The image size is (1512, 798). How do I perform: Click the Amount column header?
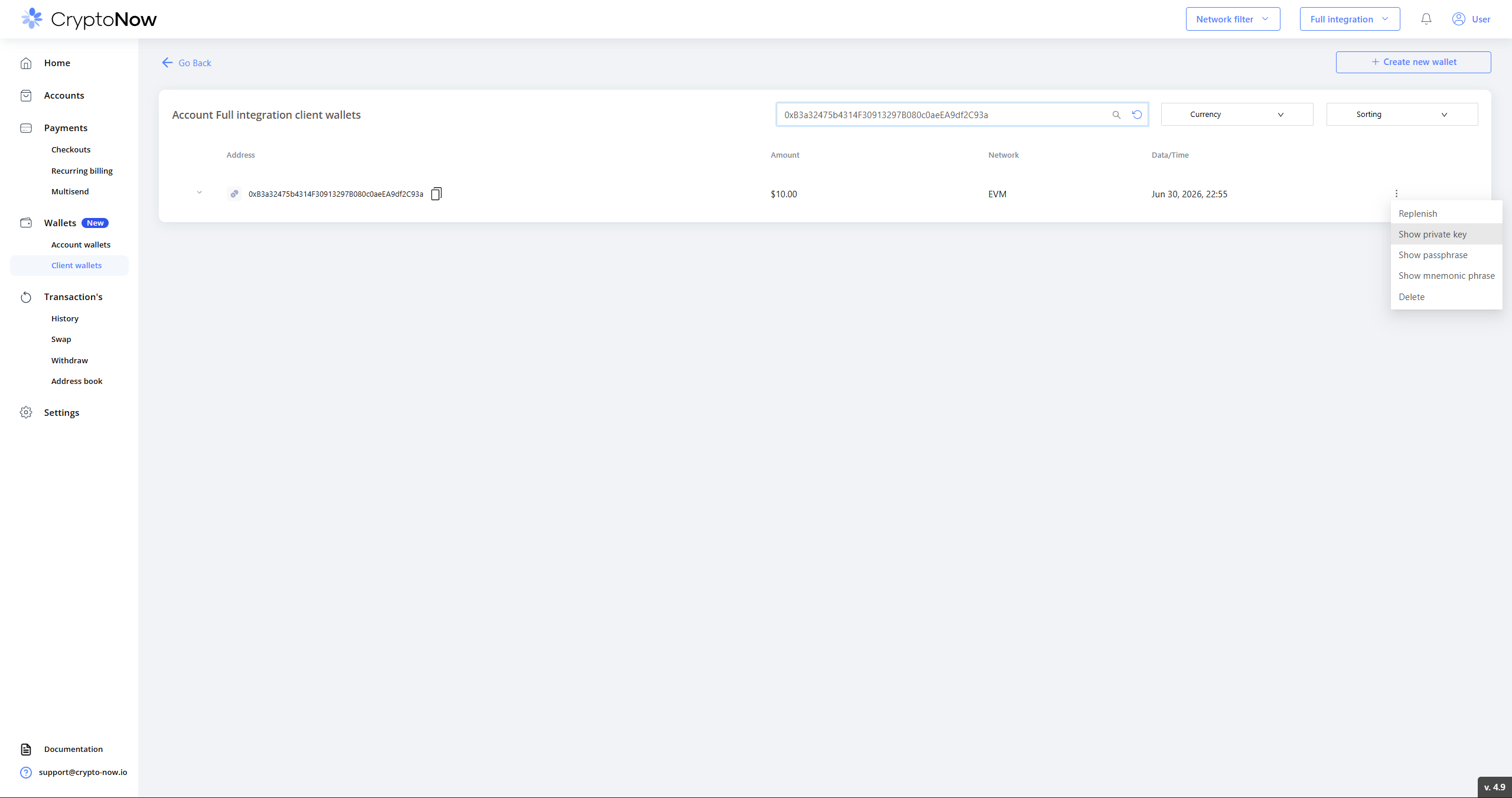[785, 155]
